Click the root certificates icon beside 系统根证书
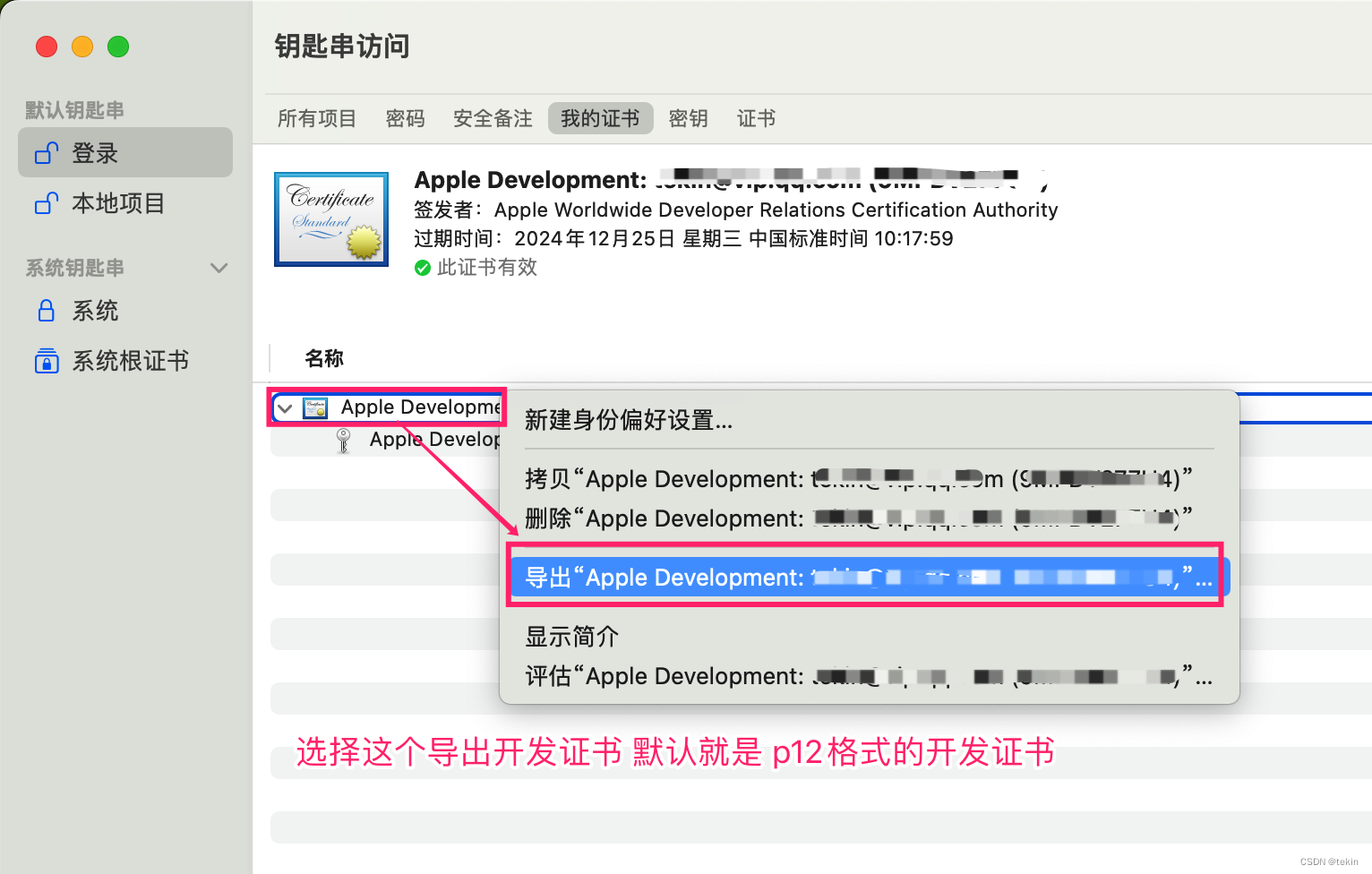1372x874 pixels. (47, 361)
